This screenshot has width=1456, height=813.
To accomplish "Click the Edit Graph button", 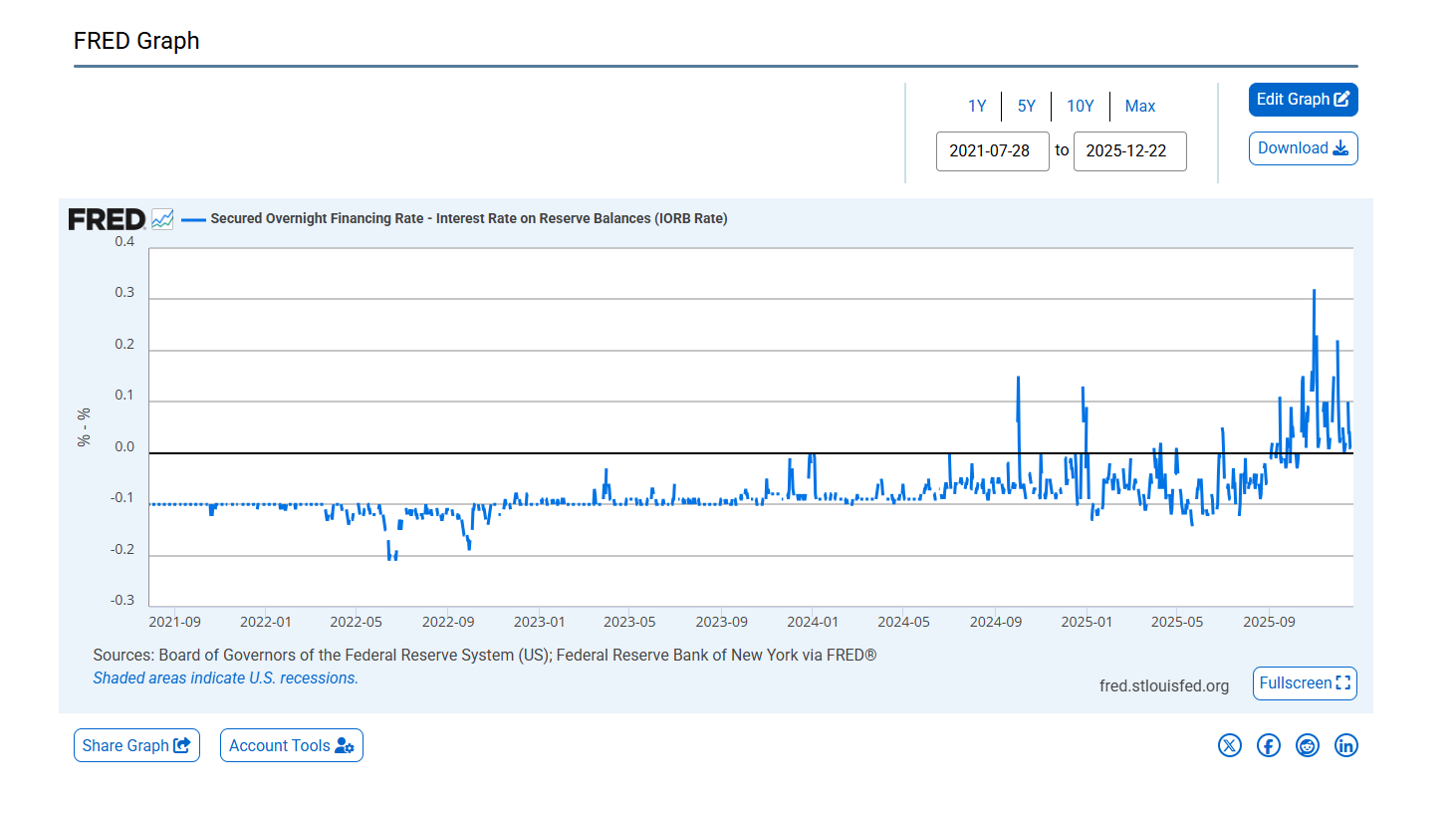I will pos(1303,100).
